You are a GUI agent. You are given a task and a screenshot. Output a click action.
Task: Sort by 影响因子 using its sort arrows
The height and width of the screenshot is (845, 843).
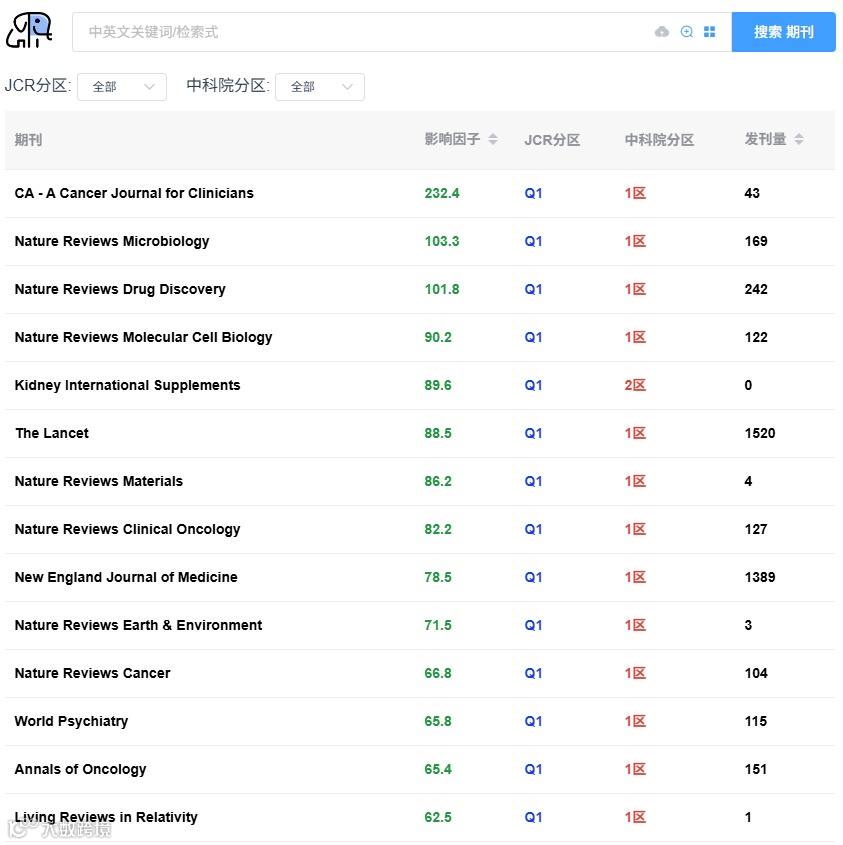tap(493, 140)
